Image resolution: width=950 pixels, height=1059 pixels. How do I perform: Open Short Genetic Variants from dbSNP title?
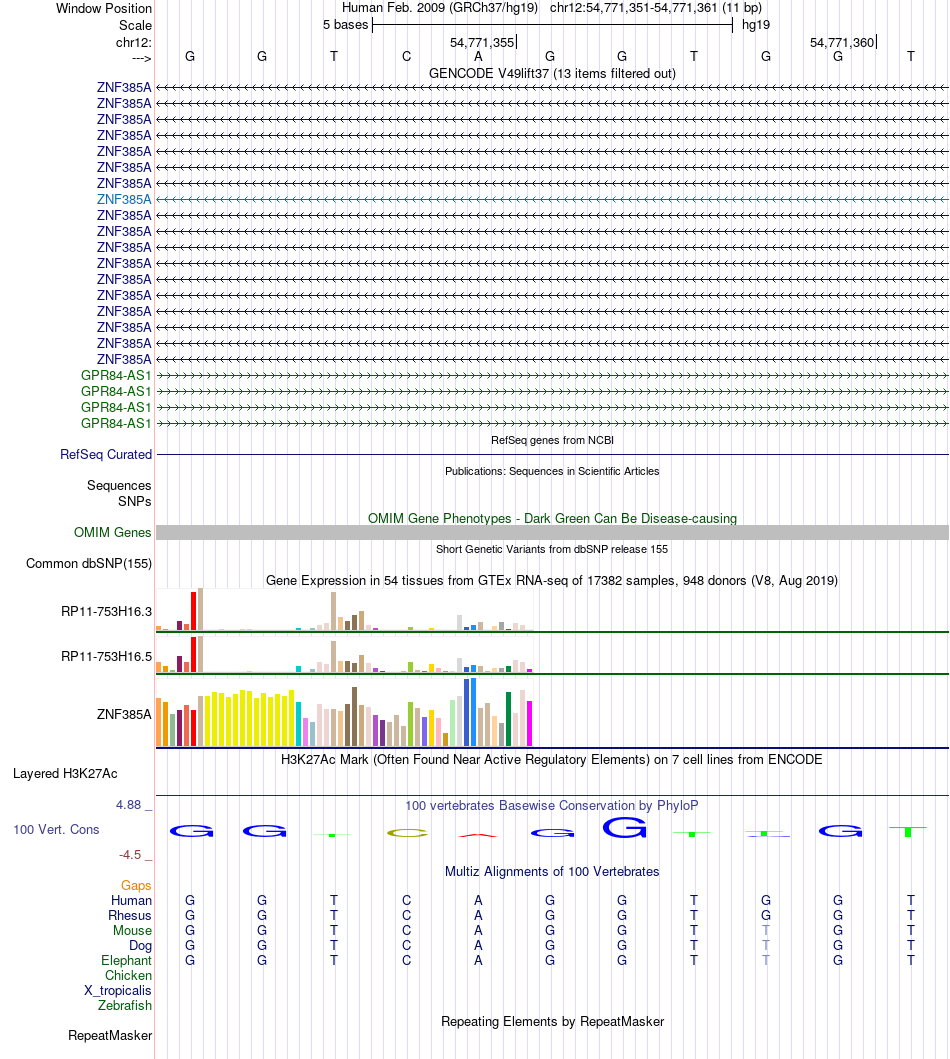552,549
